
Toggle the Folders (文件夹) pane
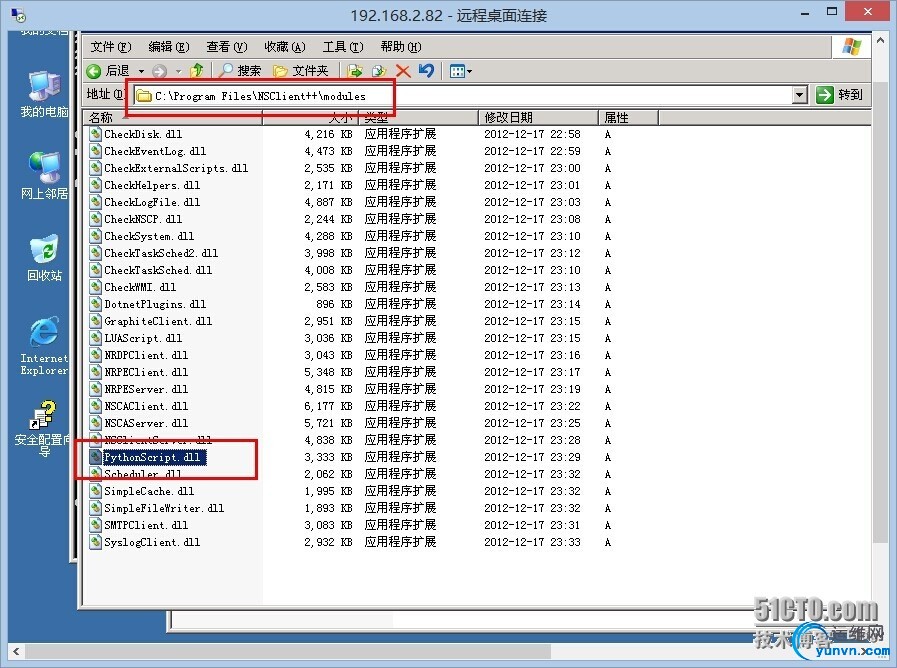301,70
